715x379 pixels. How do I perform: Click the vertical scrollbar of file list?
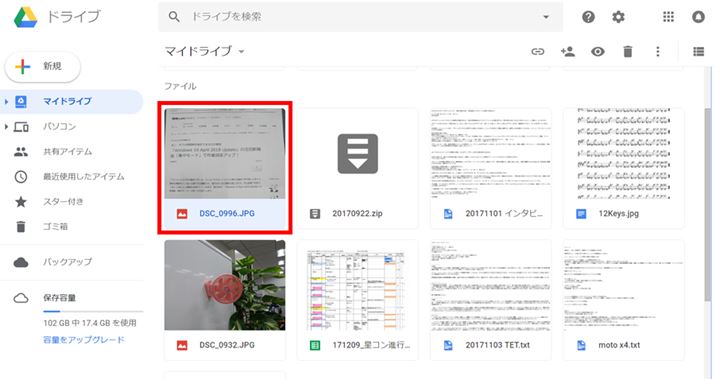click(x=708, y=205)
